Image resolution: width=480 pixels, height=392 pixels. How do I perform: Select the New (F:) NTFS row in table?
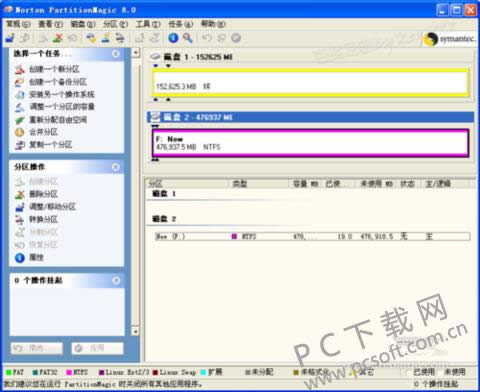[x=312, y=236]
